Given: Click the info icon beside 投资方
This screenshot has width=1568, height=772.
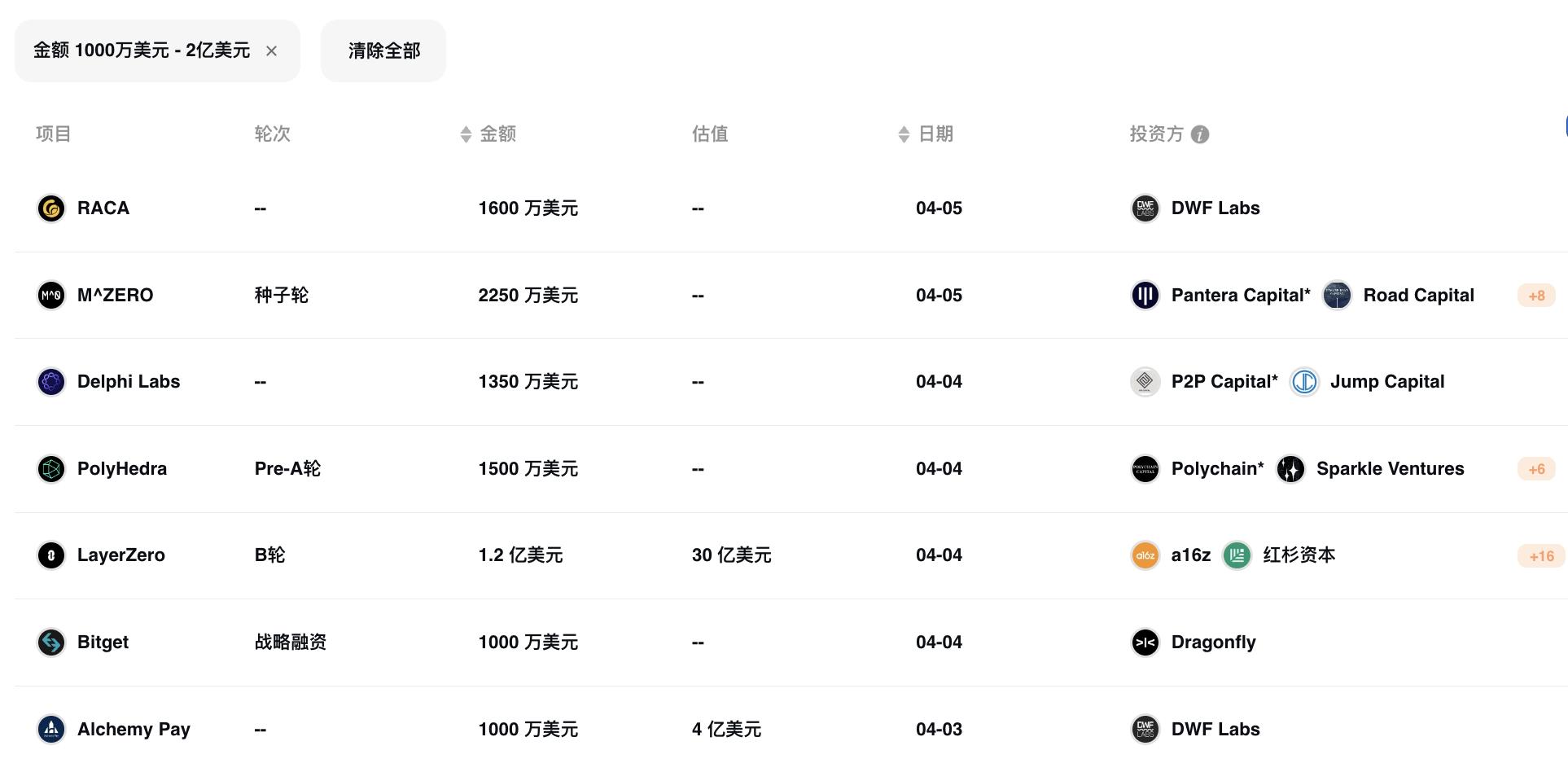Looking at the screenshot, I should tap(1199, 134).
